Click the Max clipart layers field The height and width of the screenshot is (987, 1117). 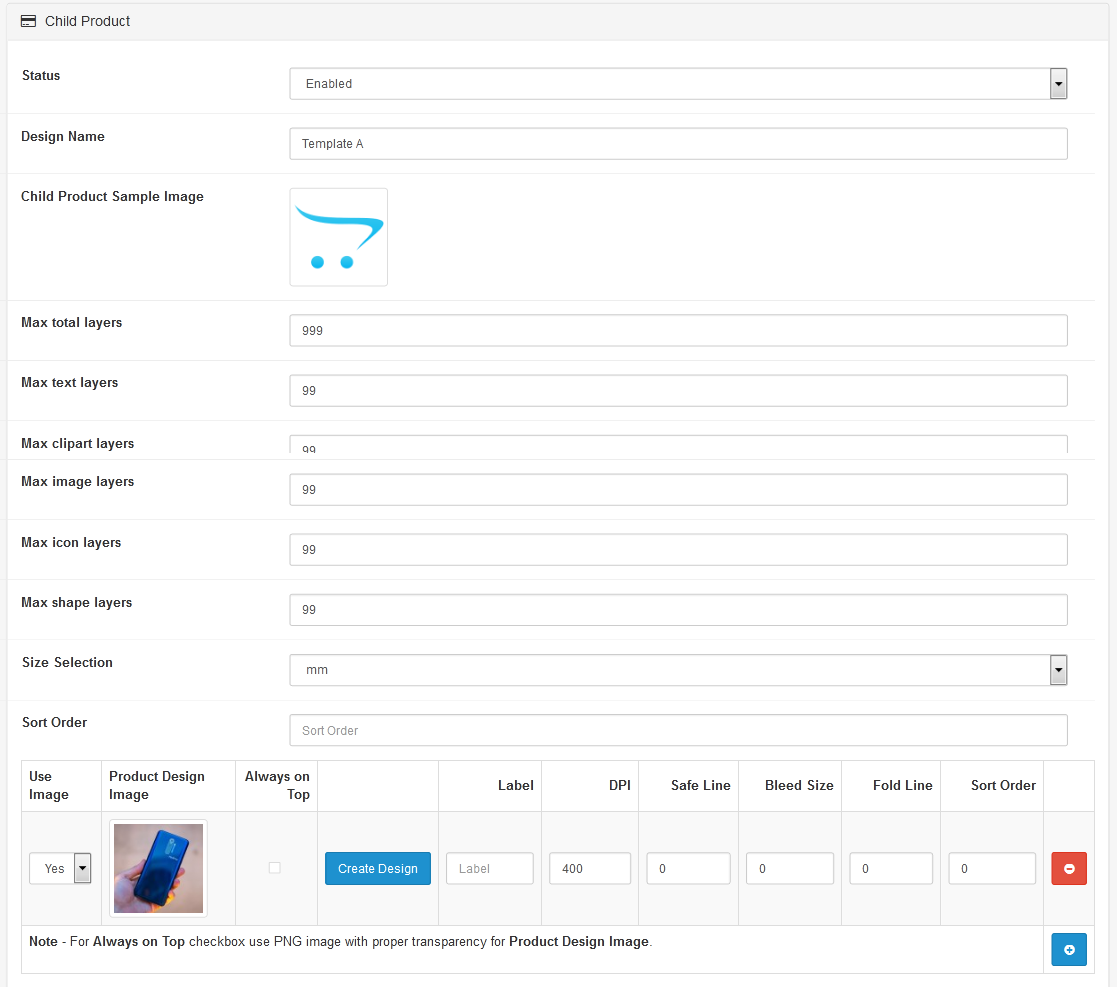(678, 444)
